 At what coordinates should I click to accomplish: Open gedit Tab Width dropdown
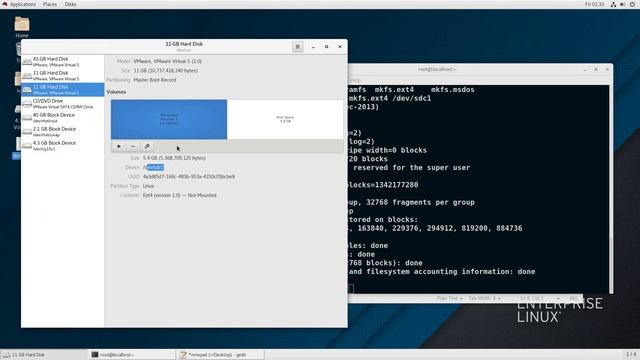tap(484, 298)
